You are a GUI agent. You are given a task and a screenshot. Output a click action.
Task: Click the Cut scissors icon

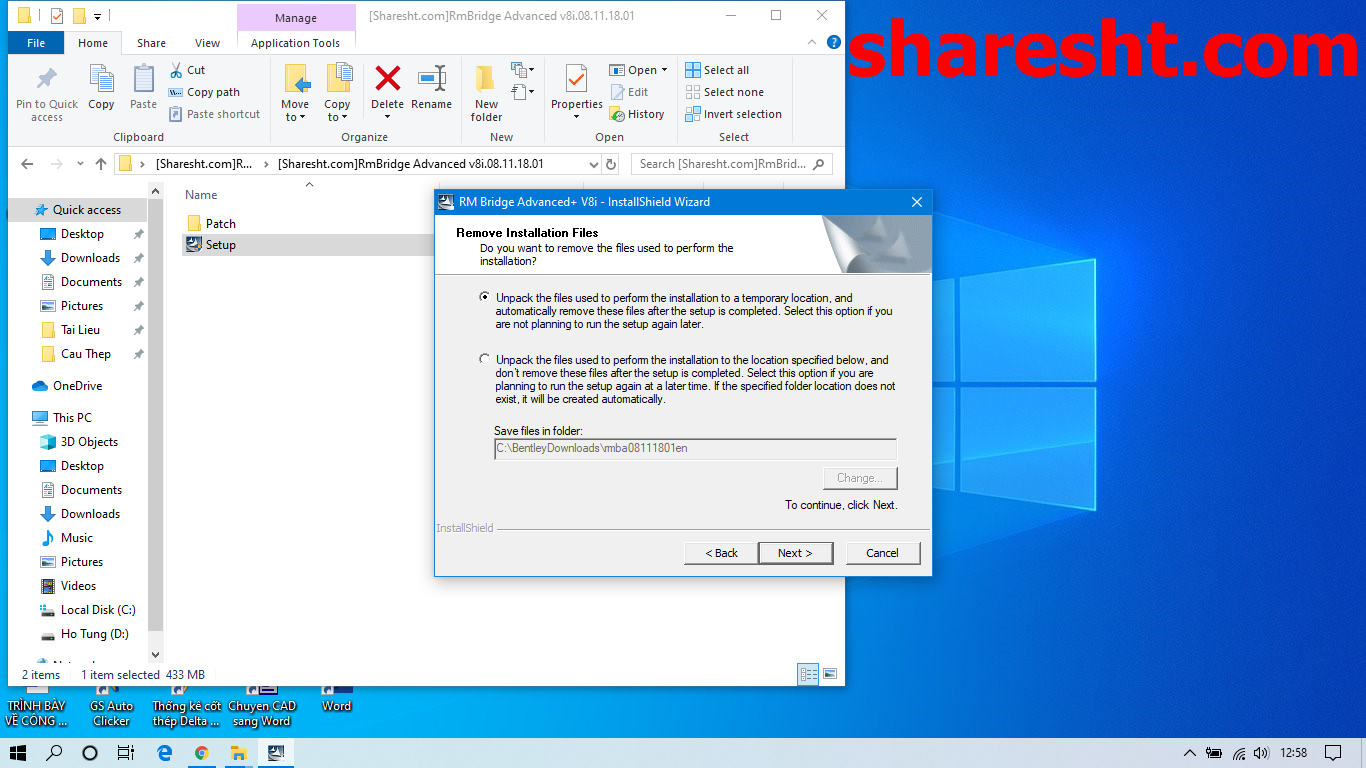(175, 70)
